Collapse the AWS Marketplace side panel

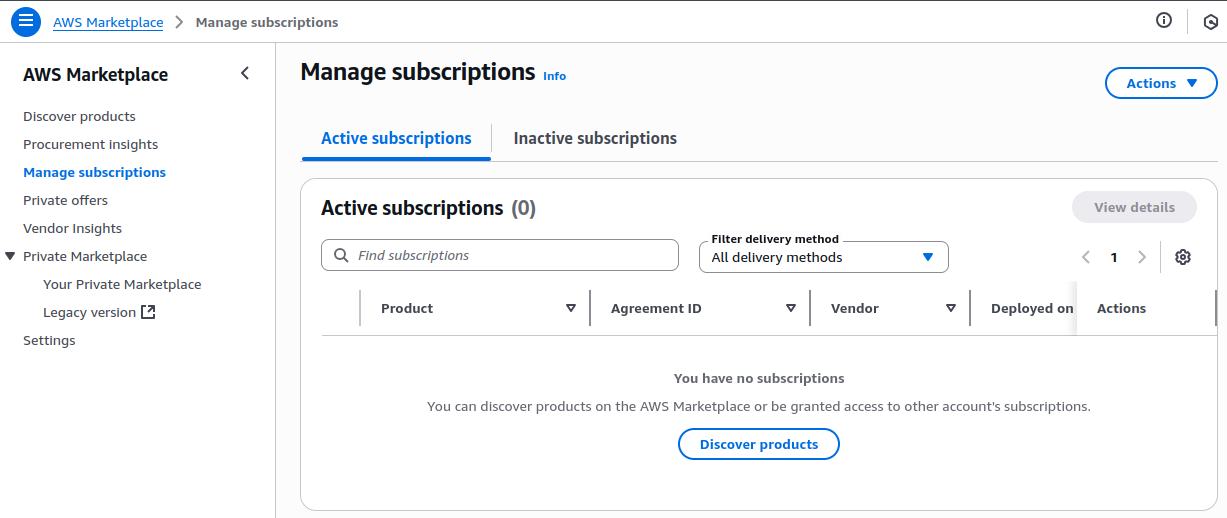pos(245,73)
